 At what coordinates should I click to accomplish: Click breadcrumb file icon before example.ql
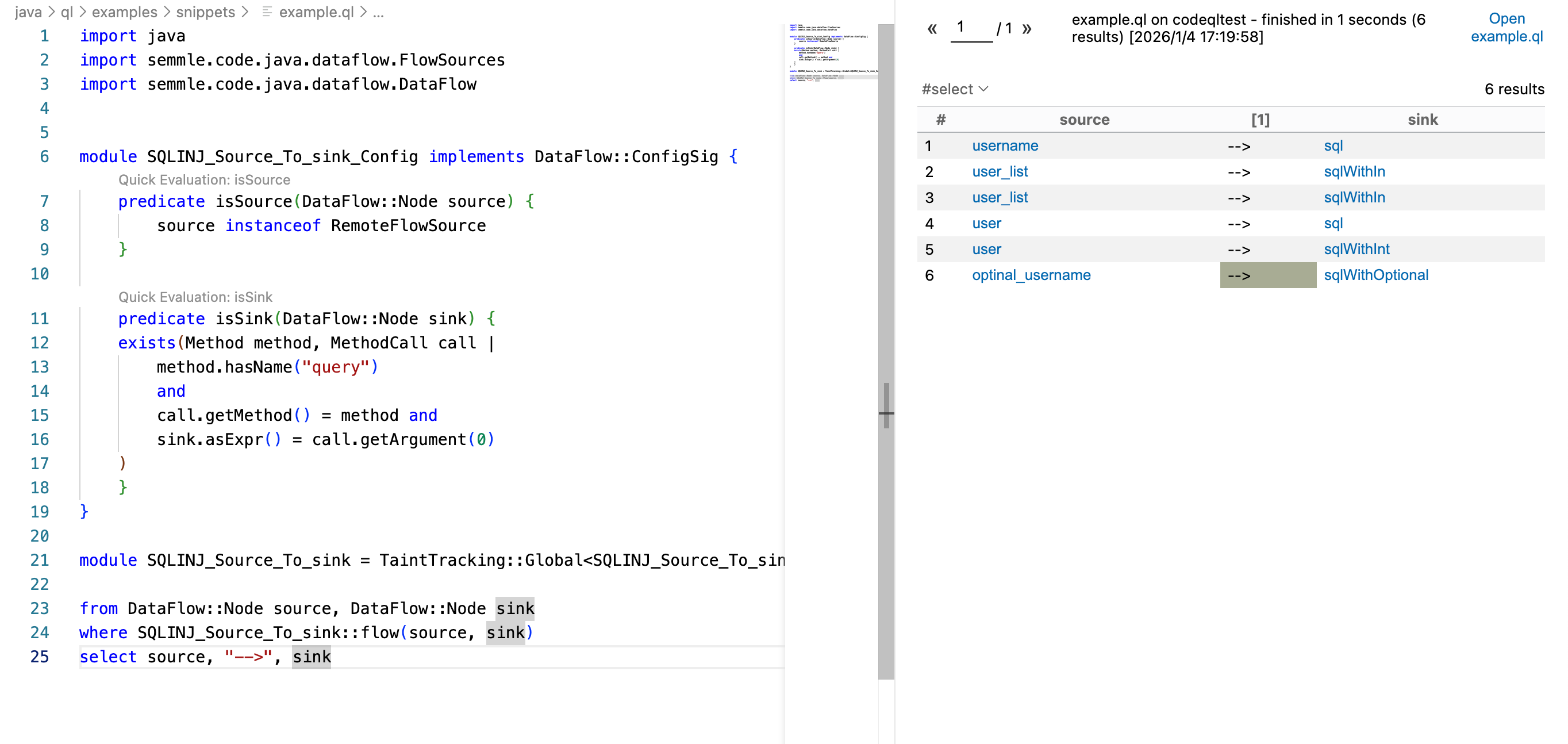[x=267, y=11]
